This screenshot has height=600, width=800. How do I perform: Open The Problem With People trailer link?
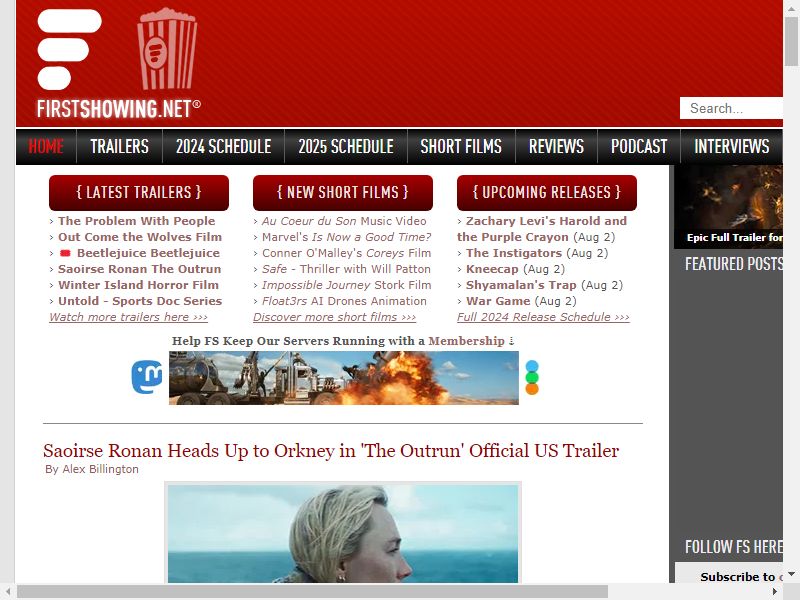point(137,221)
